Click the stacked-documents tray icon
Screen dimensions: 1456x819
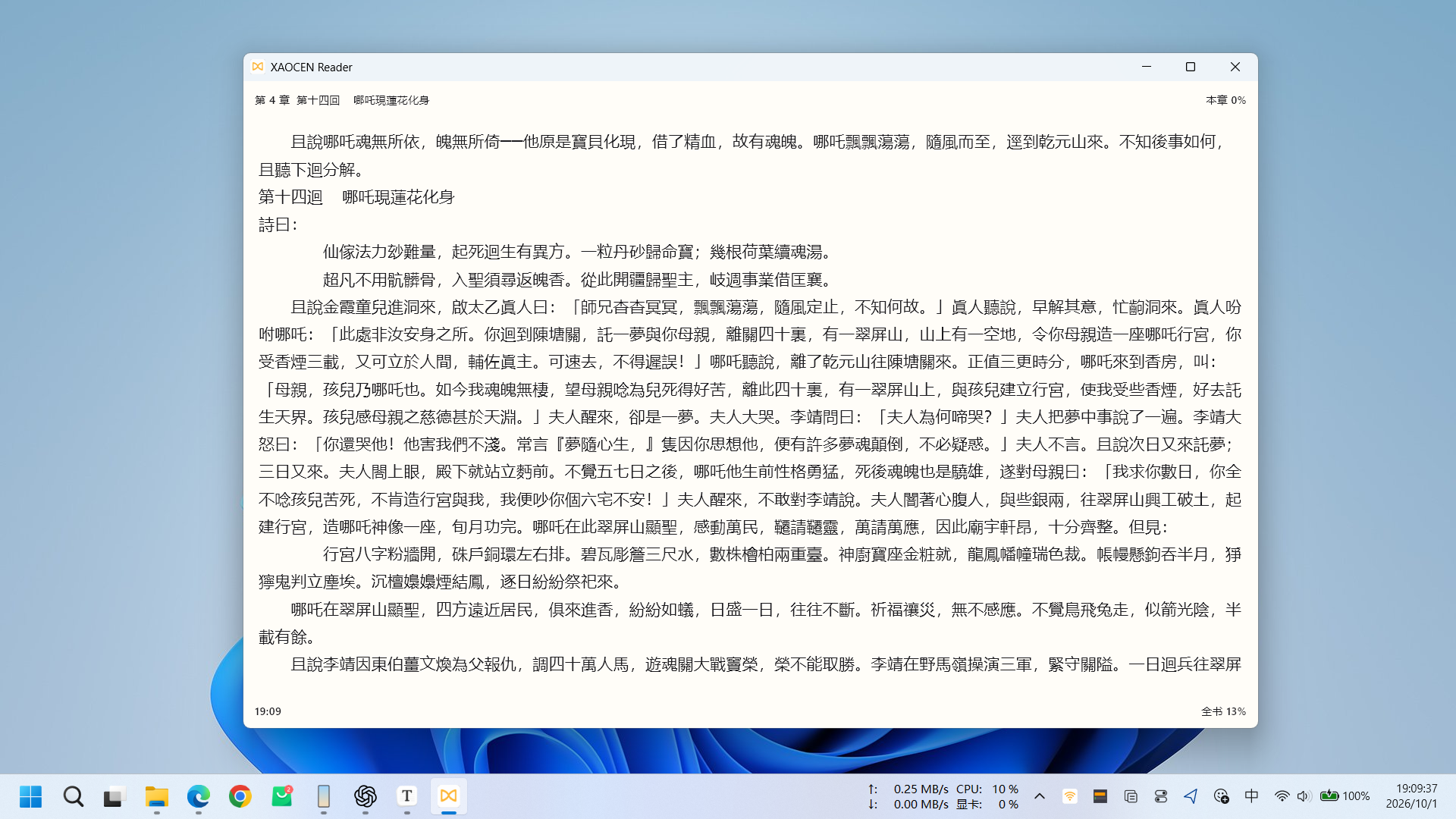tap(1131, 796)
